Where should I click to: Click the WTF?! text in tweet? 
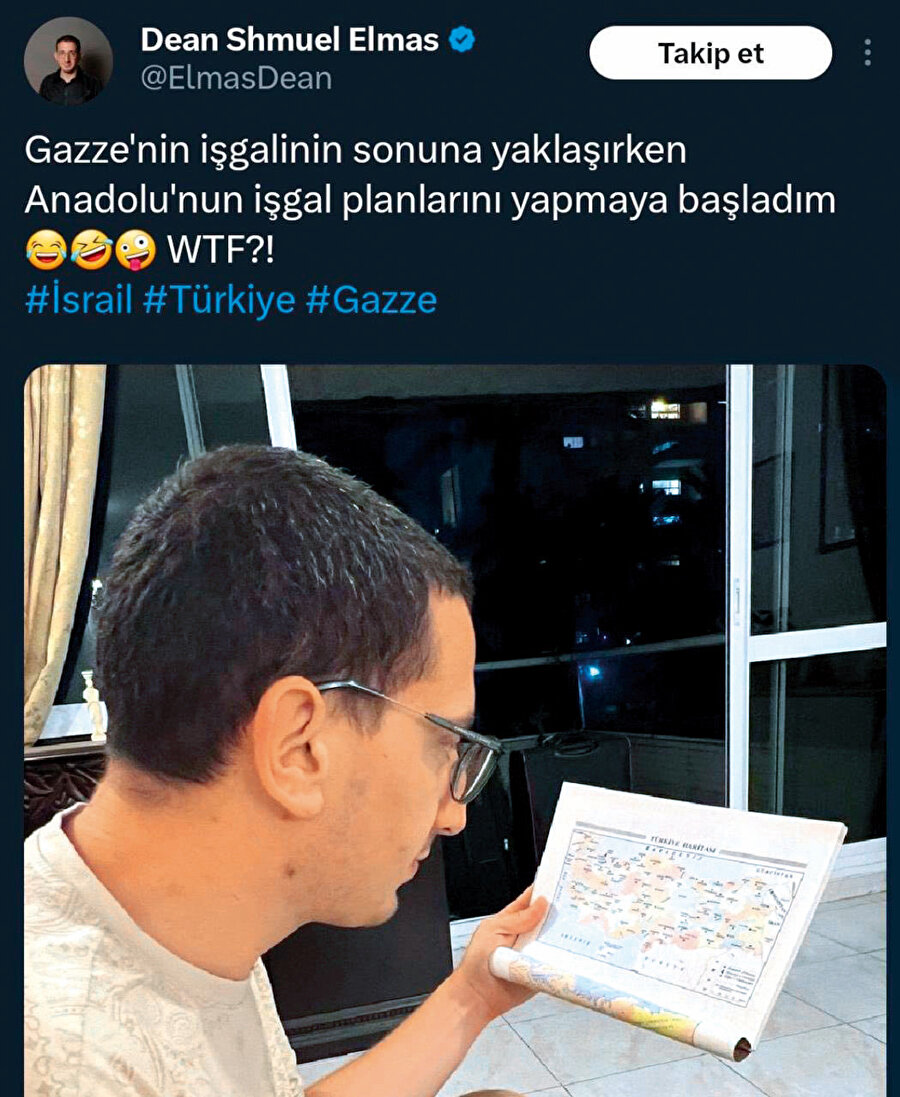(221, 250)
